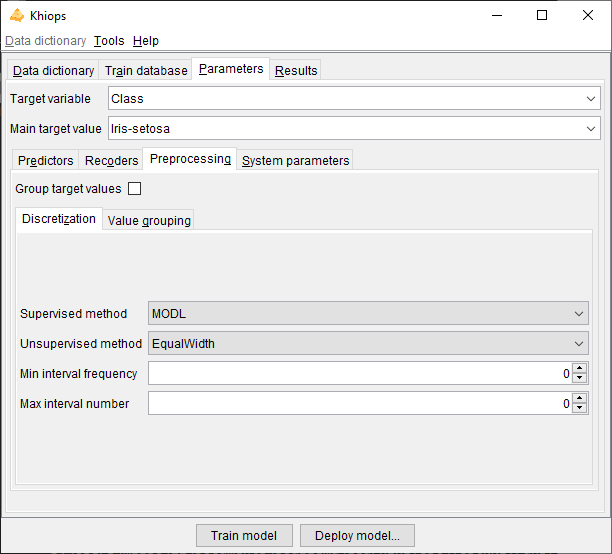Decrease Max interval number with down arrow

[580, 409]
